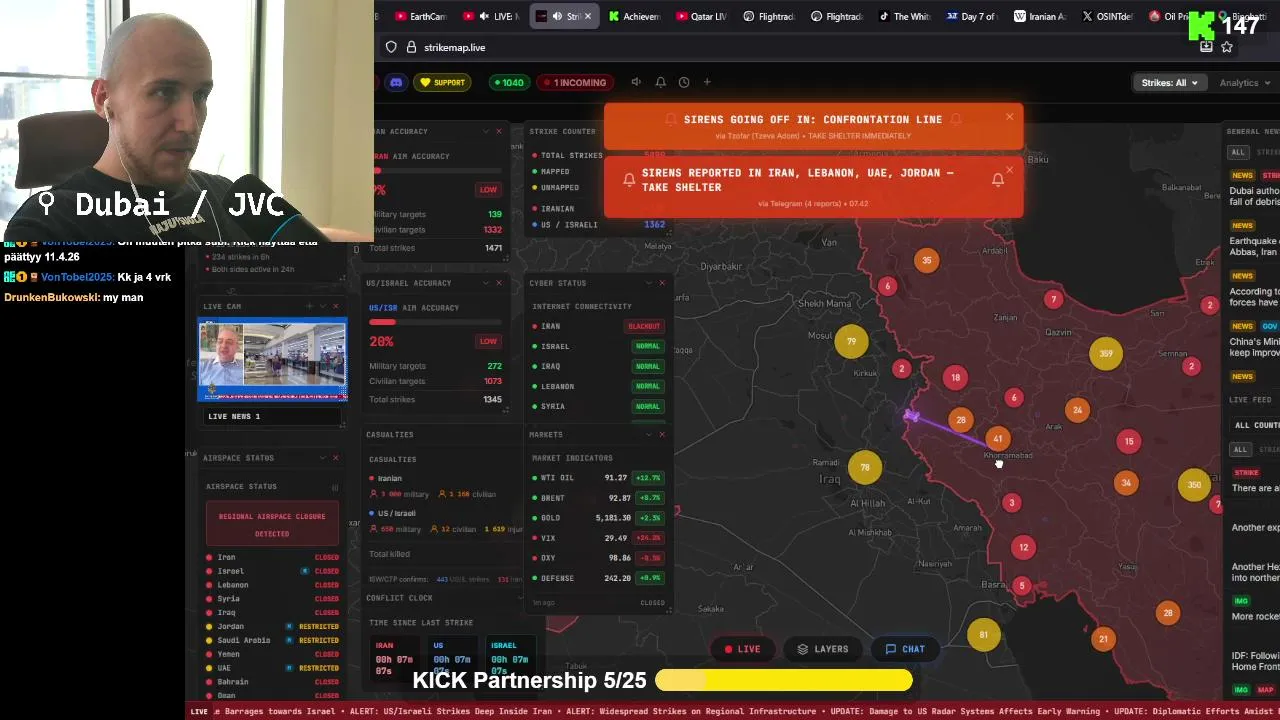The image size is (1280, 720).
Task: Click the US/ISR aim accuracy bar
Action: [434, 322]
